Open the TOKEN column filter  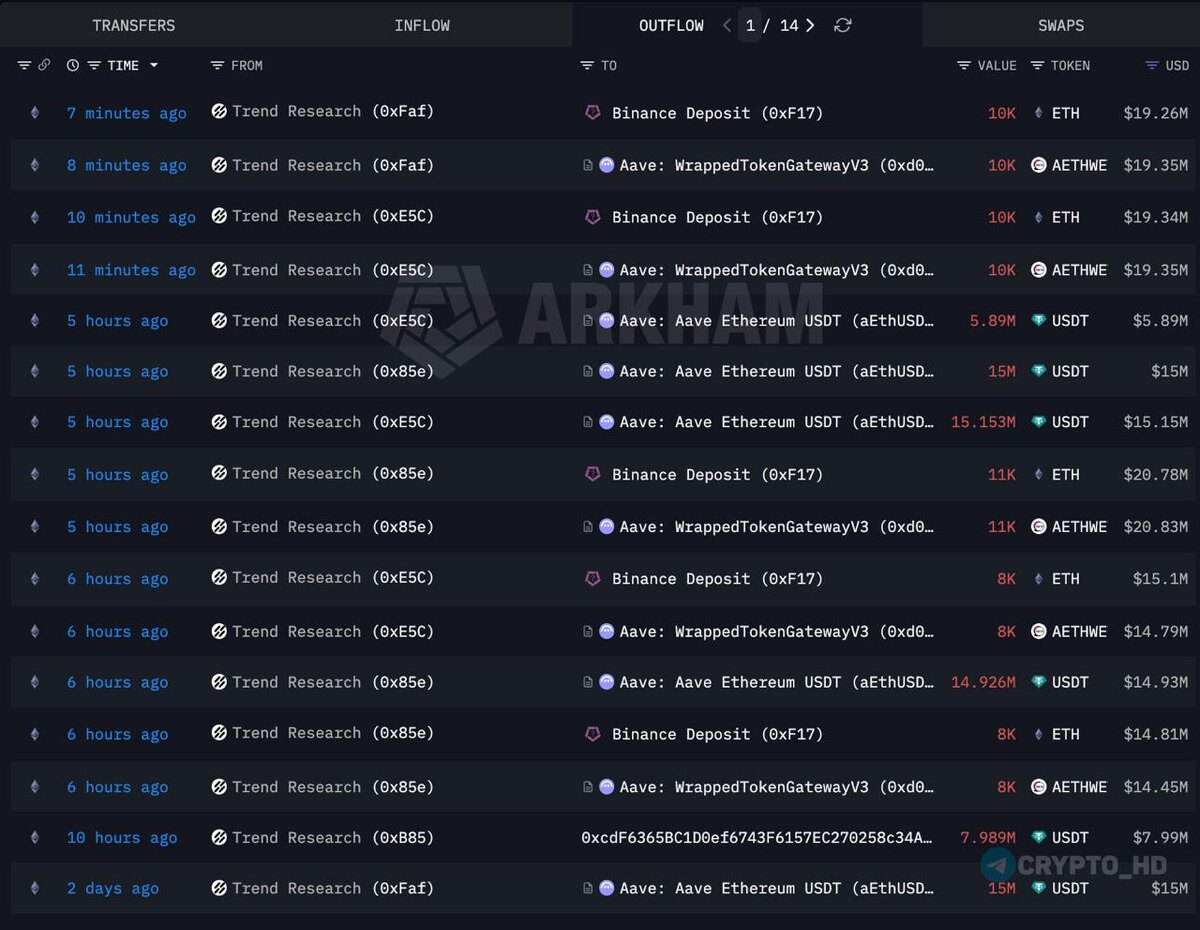1037,65
